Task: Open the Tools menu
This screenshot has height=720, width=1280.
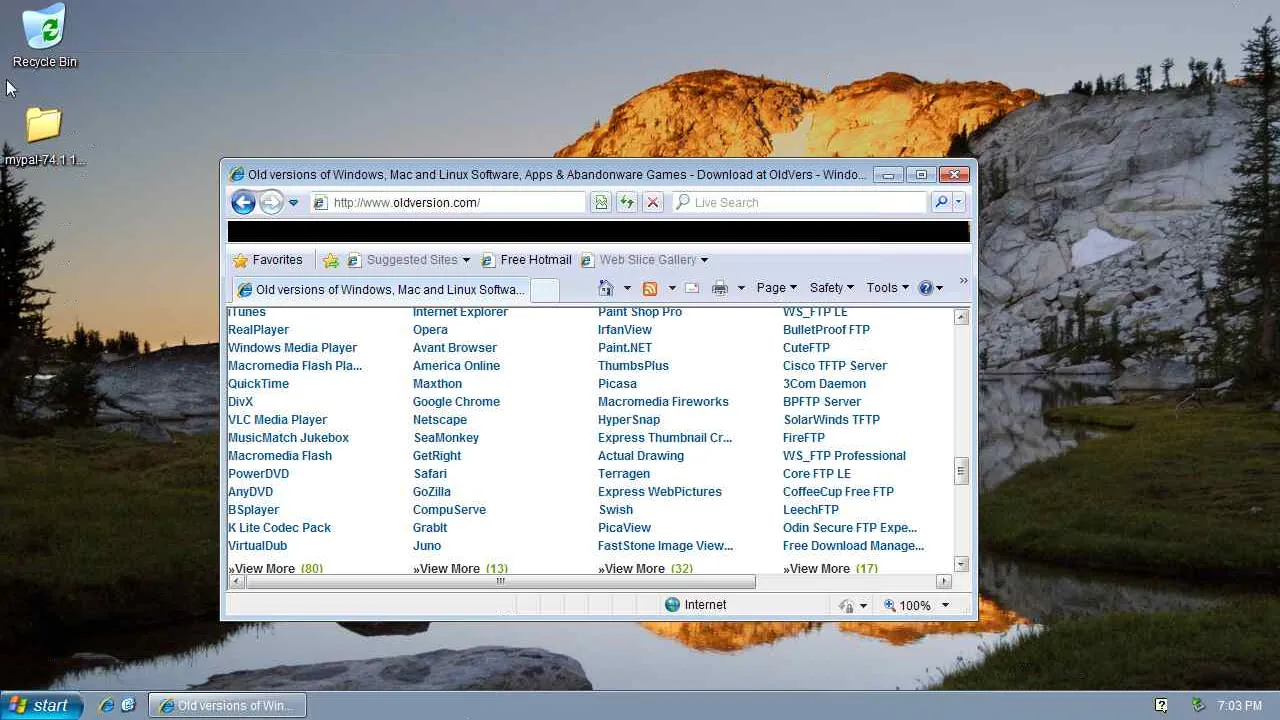Action: (x=887, y=288)
